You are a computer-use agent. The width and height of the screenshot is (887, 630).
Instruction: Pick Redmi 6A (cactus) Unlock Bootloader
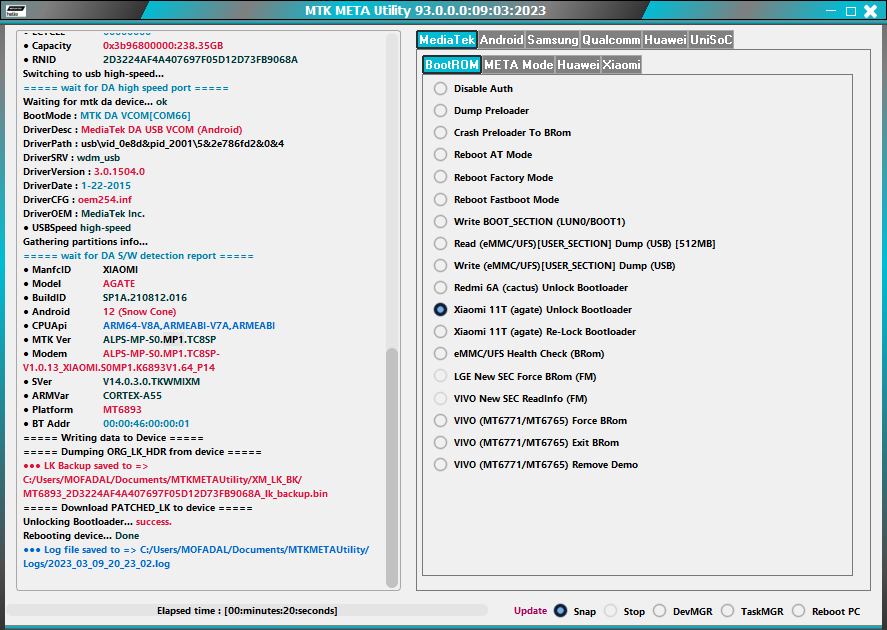pyautogui.click(x=440, y=288)
